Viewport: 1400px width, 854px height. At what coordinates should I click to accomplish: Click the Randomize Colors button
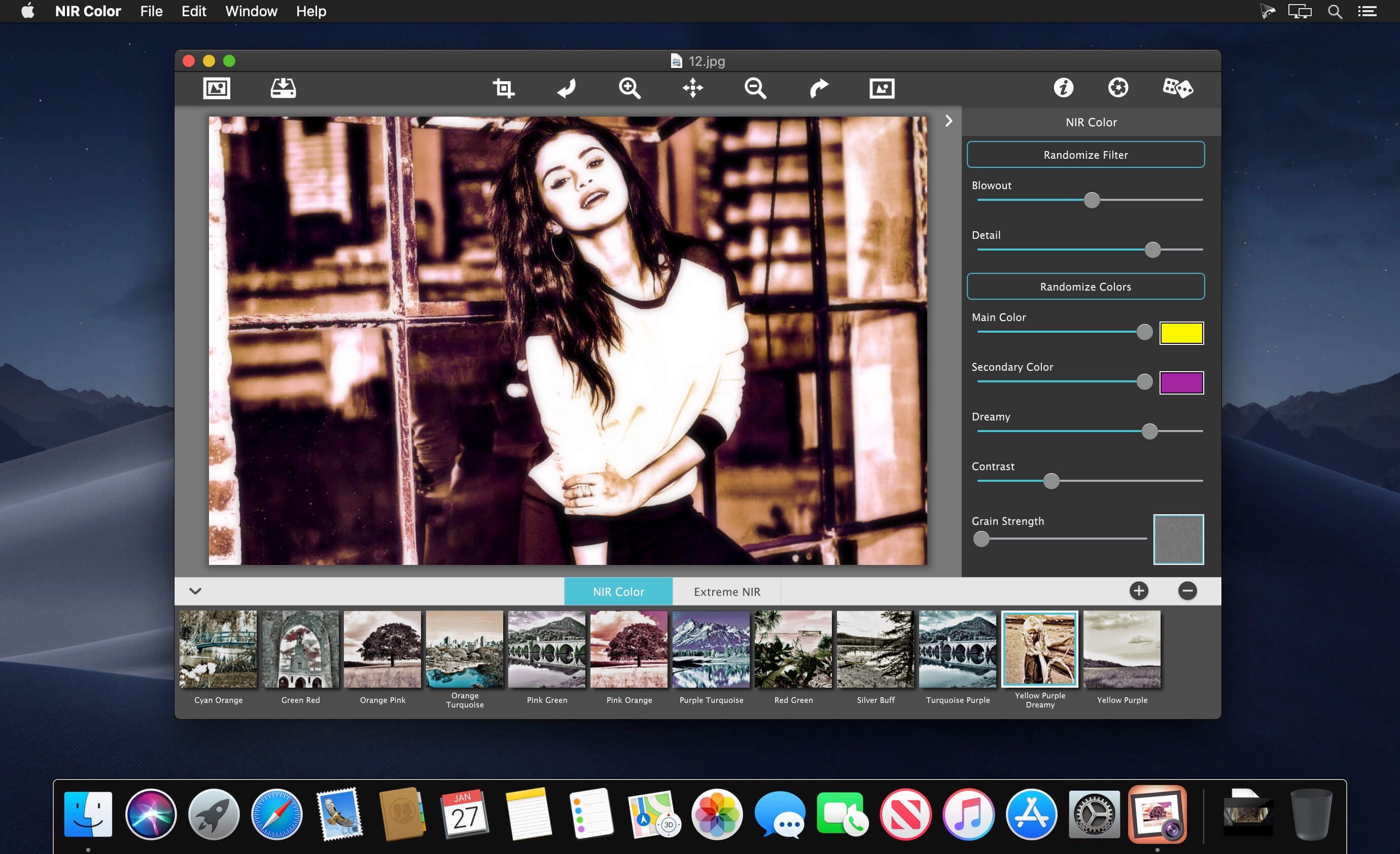(x=1085, y=287)
